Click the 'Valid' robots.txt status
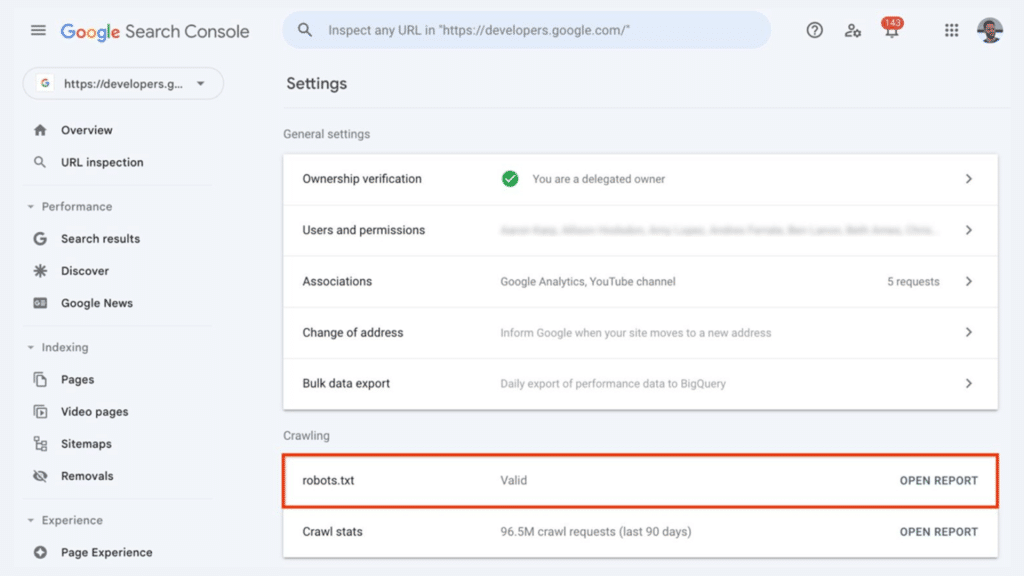The image size is (1024, 576). pyautogui.click(x=513, y=480)
